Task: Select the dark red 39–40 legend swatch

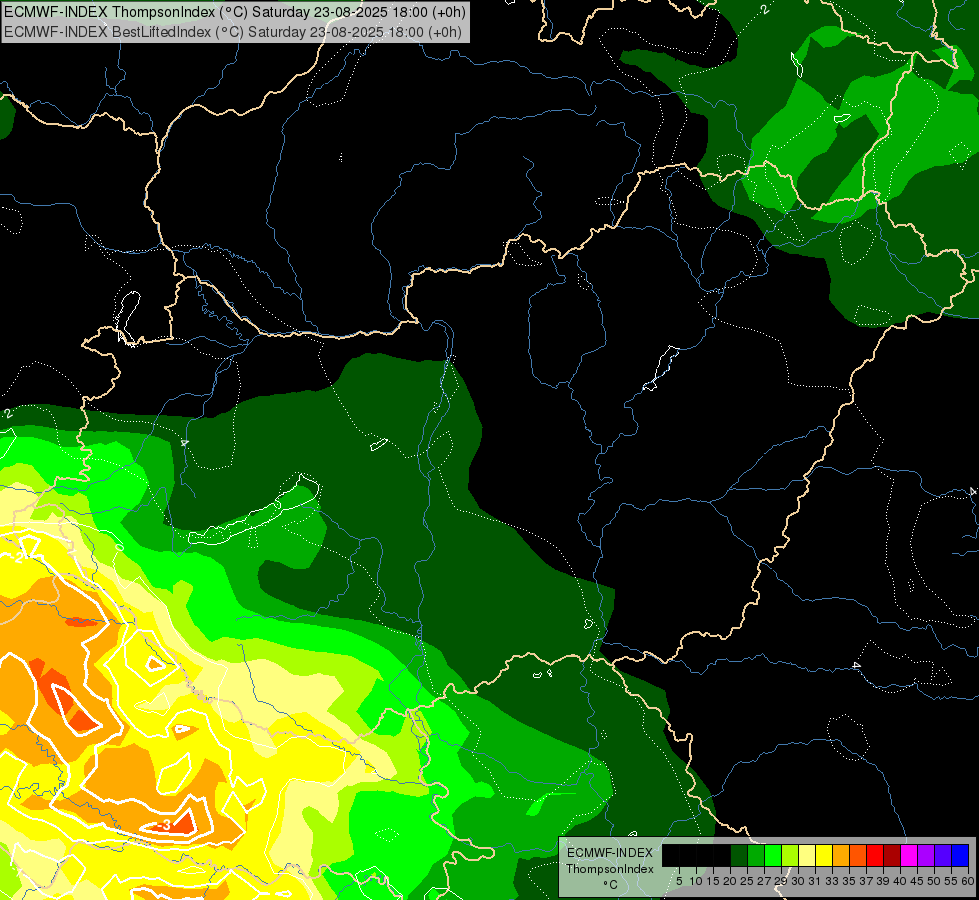Action: pyautogui.click(x=892, y=855)
